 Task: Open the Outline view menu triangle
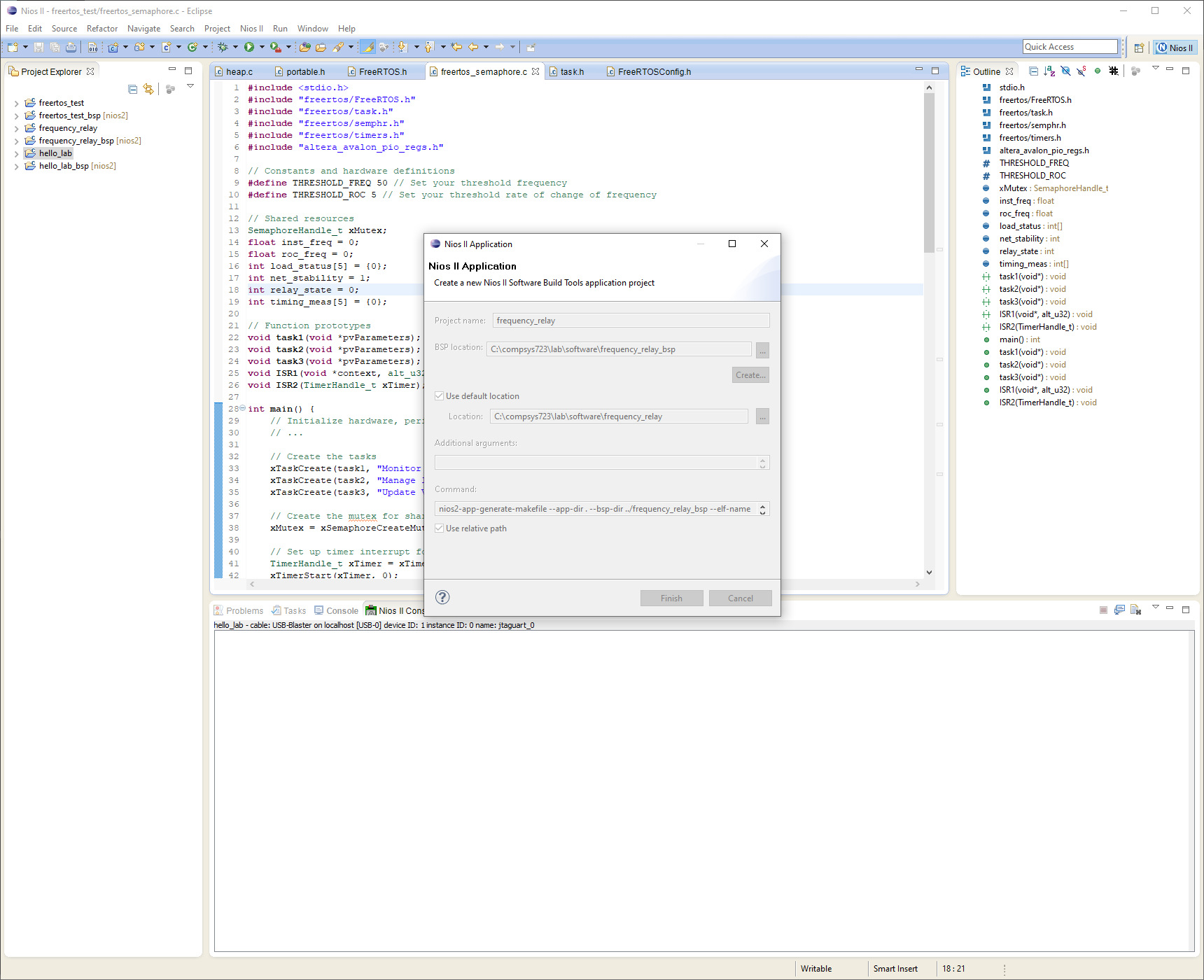point(1156,68)
